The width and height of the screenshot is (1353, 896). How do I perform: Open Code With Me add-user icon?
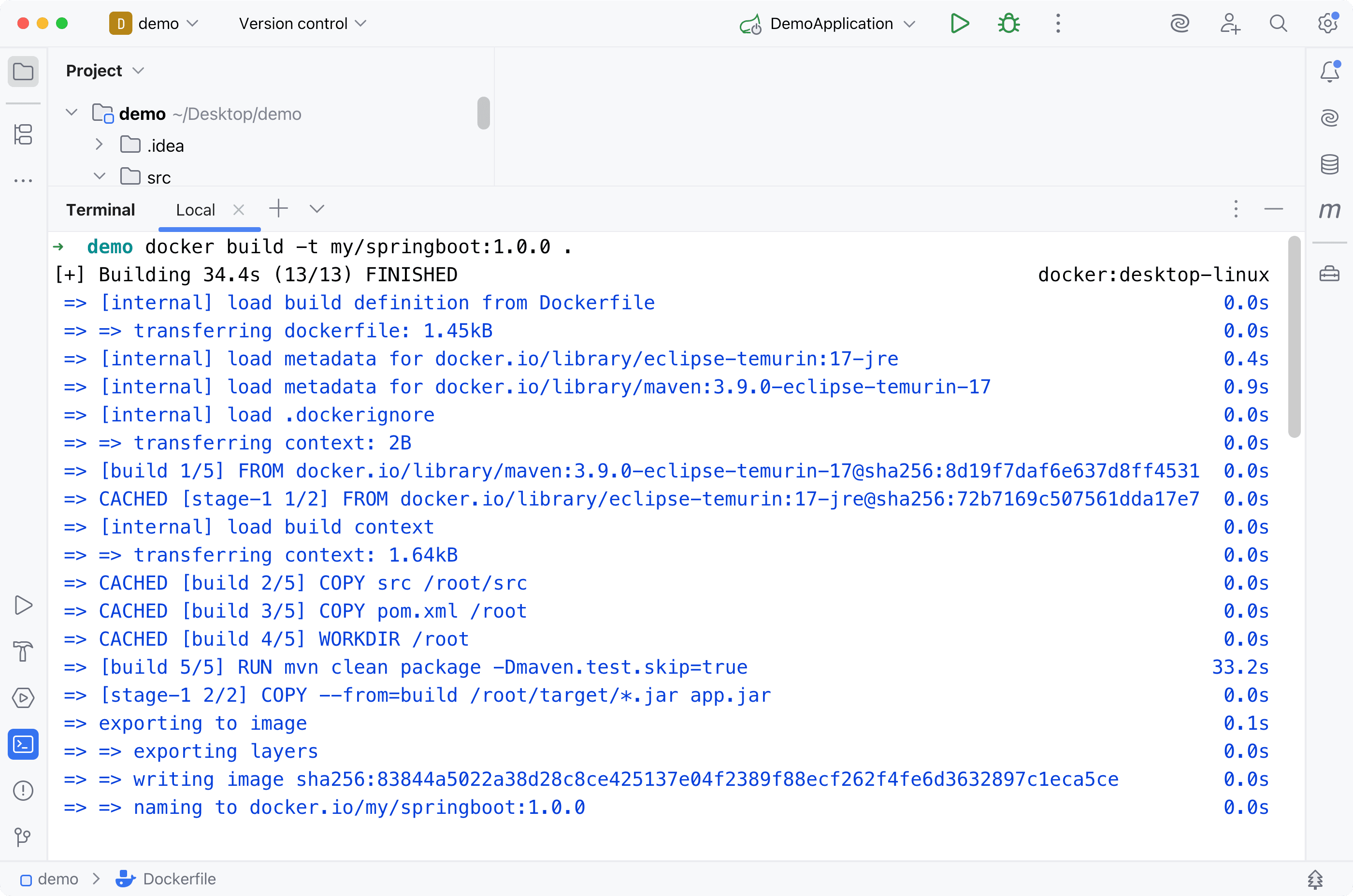coord(1230,23)
